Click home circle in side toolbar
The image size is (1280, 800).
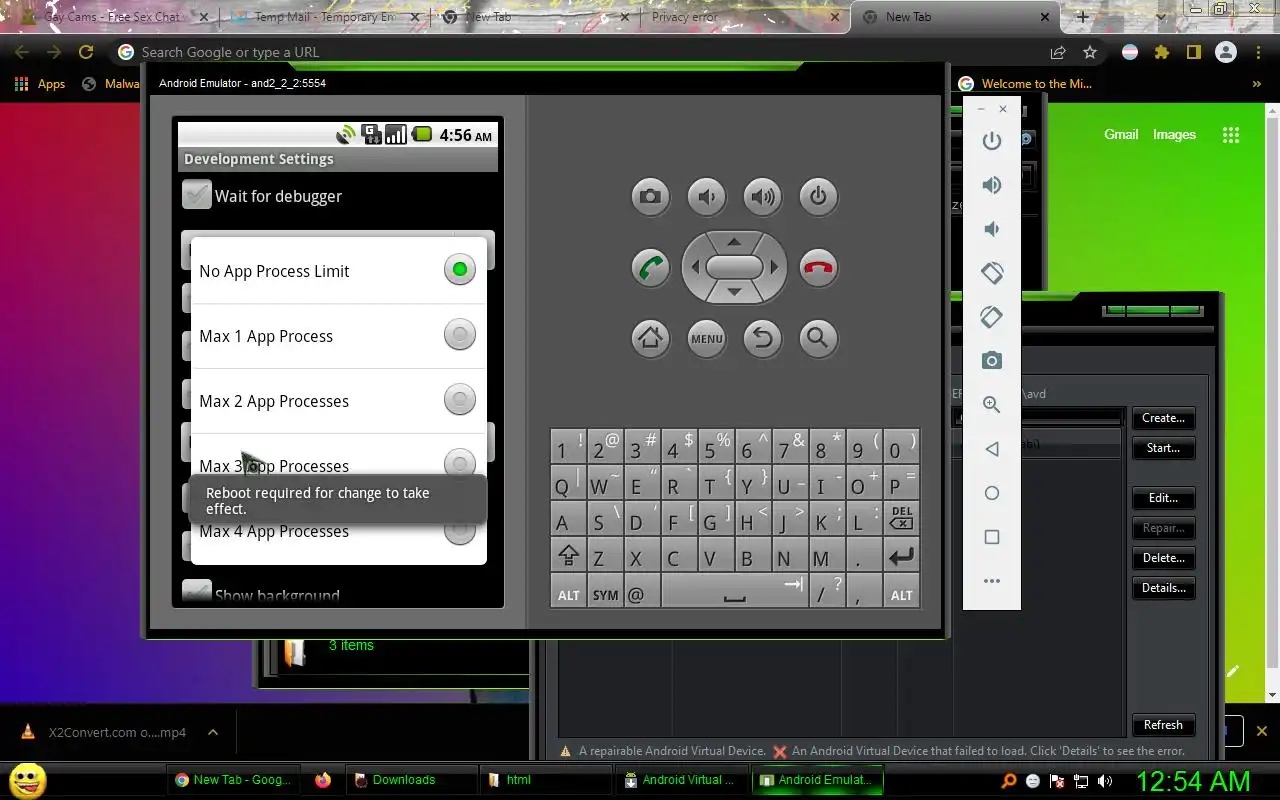(991, 493)
